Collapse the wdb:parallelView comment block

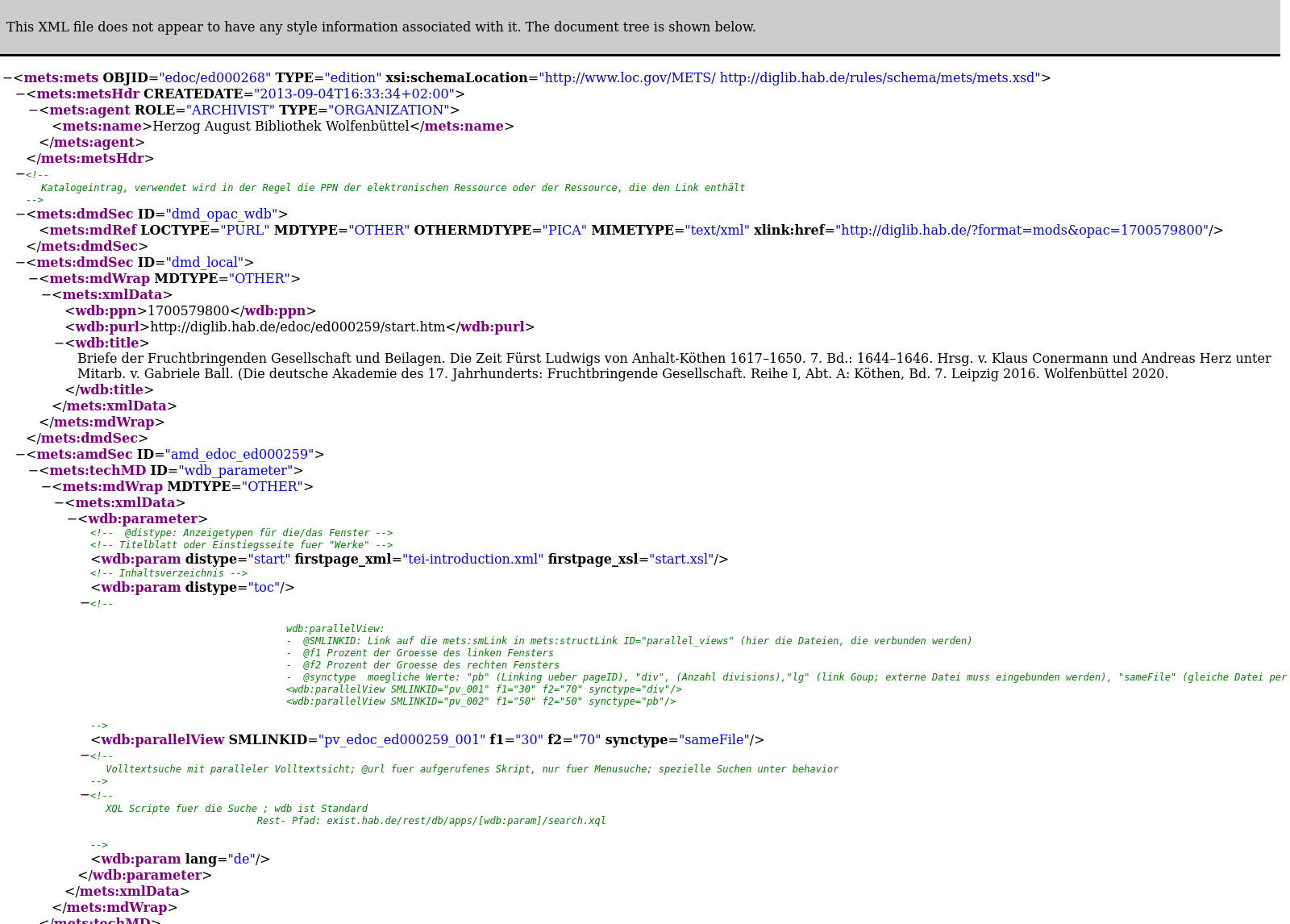tap(85, 604)
